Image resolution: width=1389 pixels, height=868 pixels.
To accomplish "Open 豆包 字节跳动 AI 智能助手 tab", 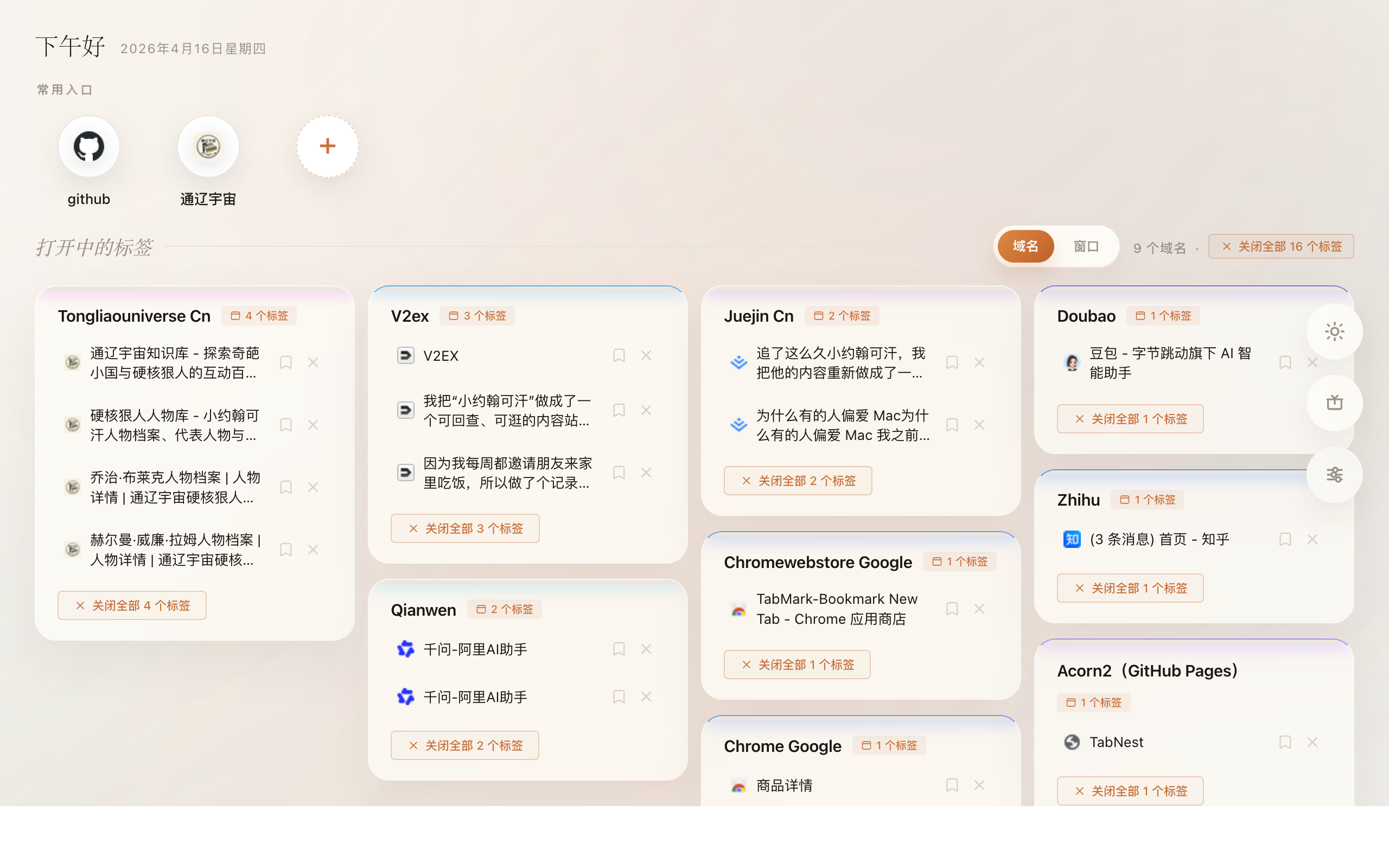I will point(1169,362).
